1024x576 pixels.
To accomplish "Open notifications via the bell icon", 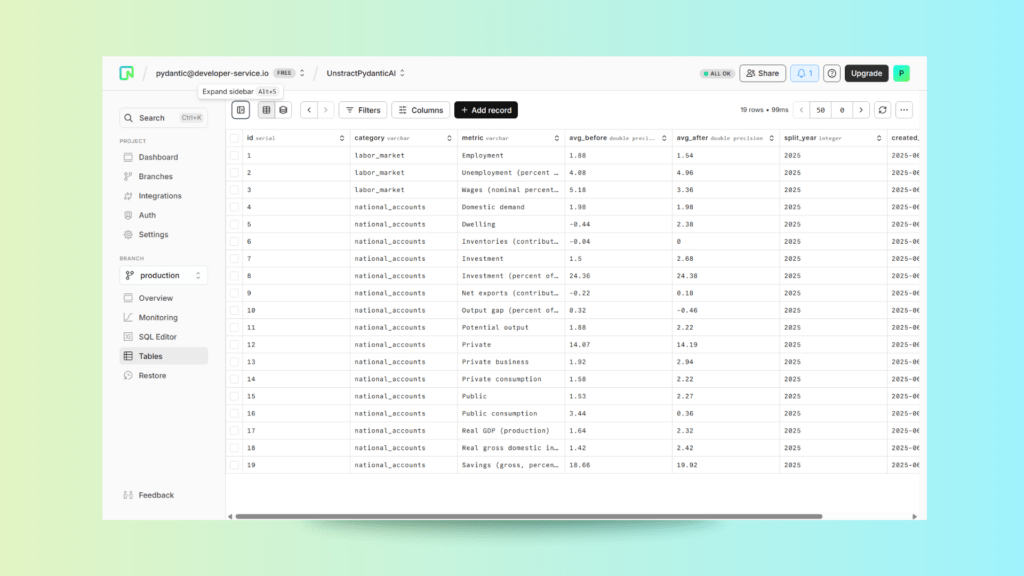I will (x=803, y=73).
